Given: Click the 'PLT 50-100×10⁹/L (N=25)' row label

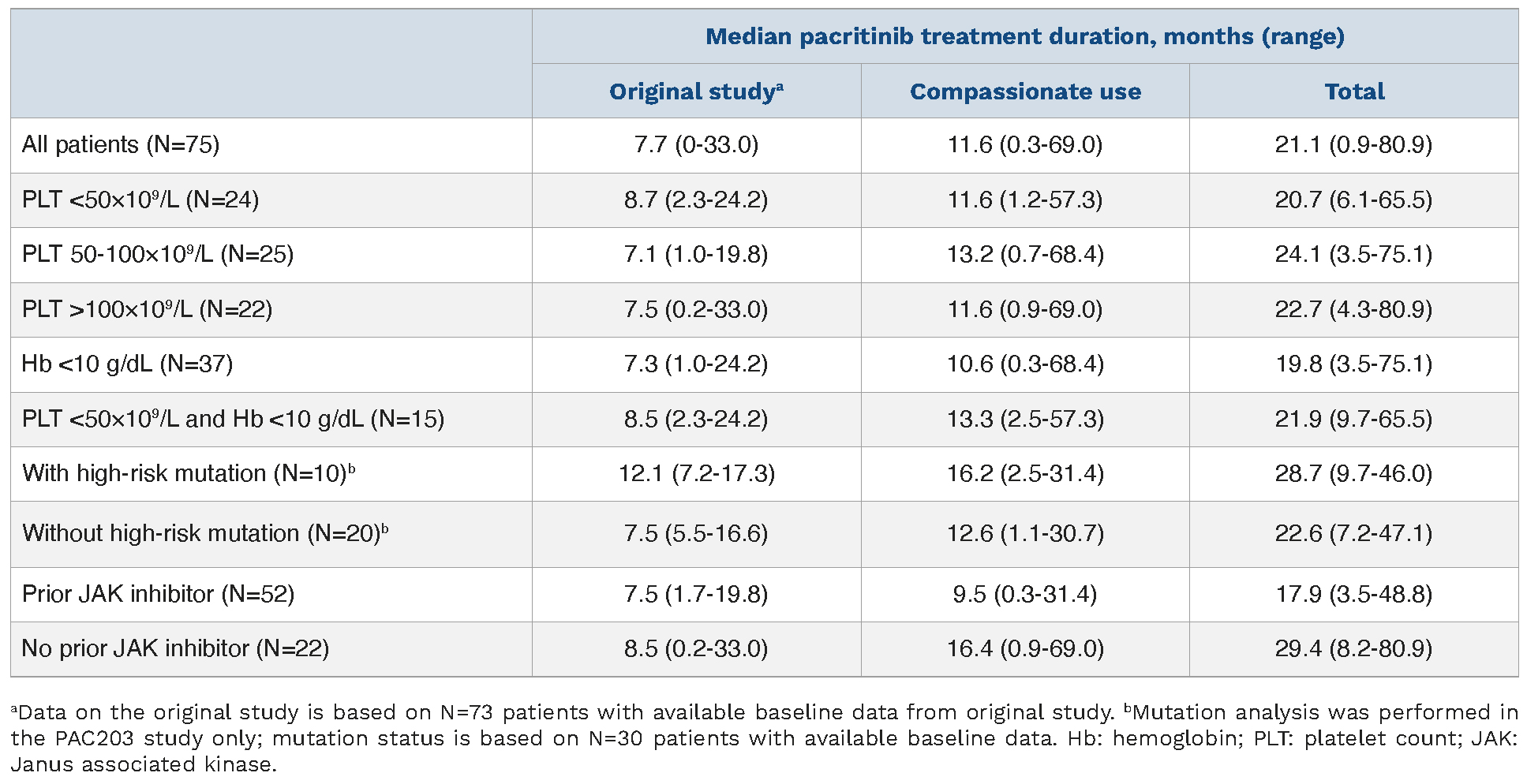Looking at the screenshot, I should (x=158, y=255).
